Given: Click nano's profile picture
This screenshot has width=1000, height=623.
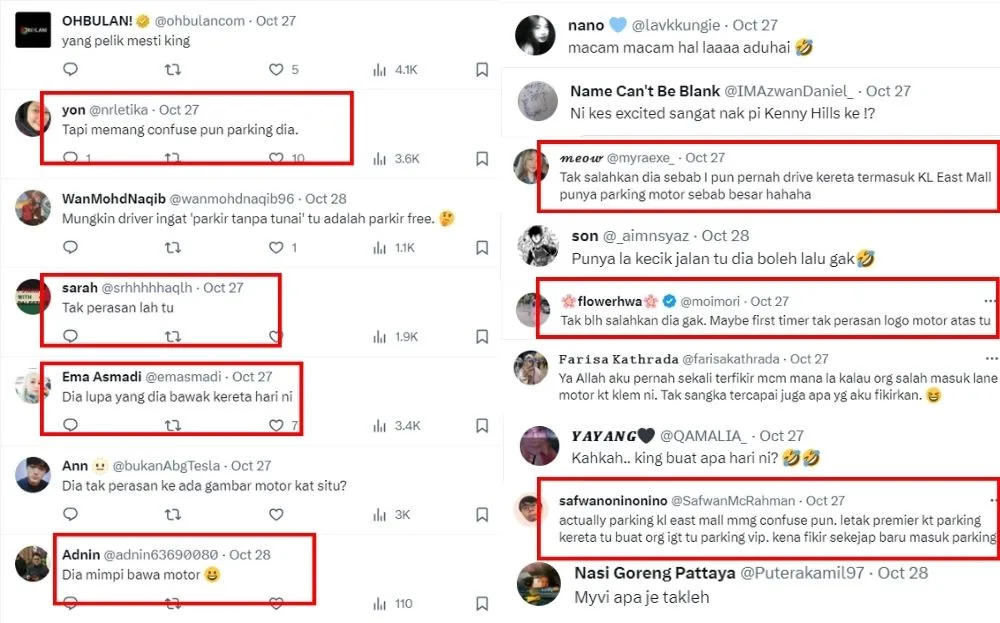Looking at the screenshot, I should (x=535, y=36).
